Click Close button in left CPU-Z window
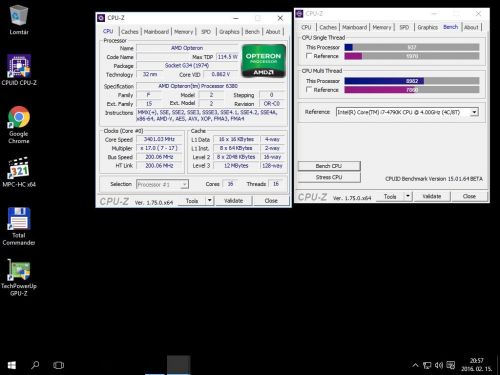Viewport: 500px width, 375px height. tap(271, 201)
